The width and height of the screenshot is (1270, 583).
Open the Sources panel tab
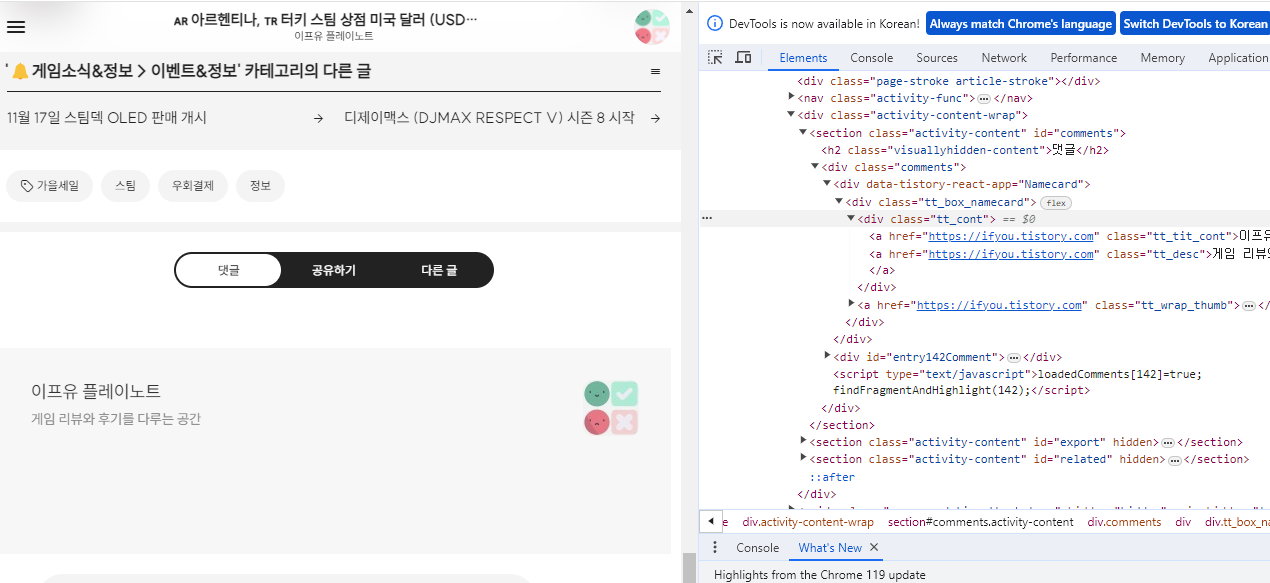tap(937, 58)
